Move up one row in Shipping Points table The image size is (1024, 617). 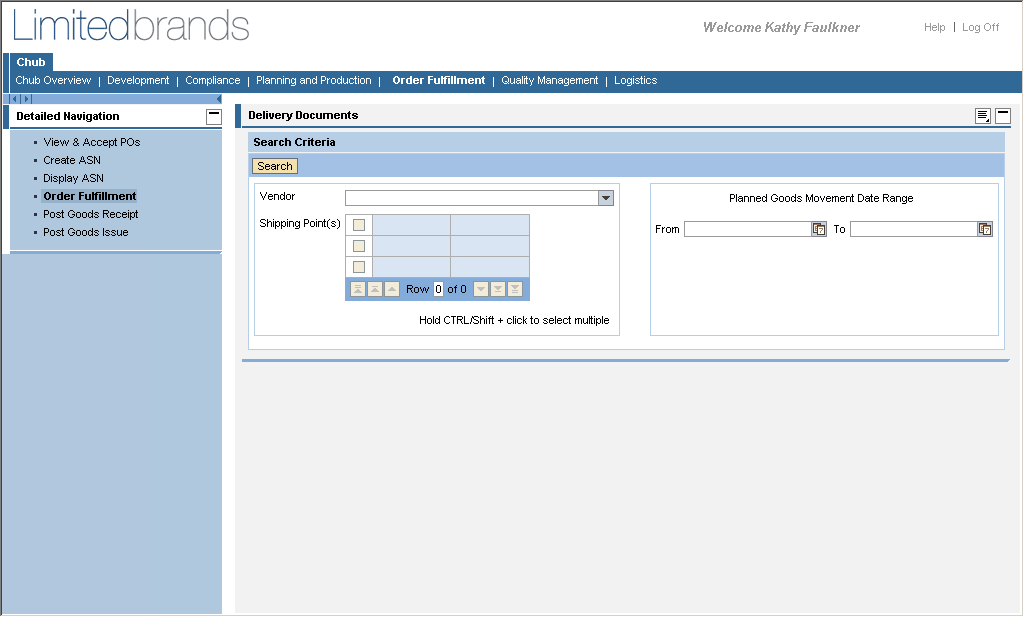point(392,289)
